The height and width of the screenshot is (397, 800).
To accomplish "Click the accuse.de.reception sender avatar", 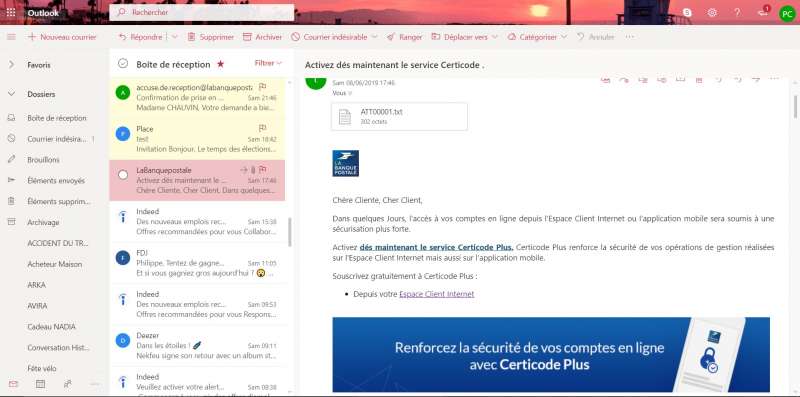I will click(x=122, y=93).
